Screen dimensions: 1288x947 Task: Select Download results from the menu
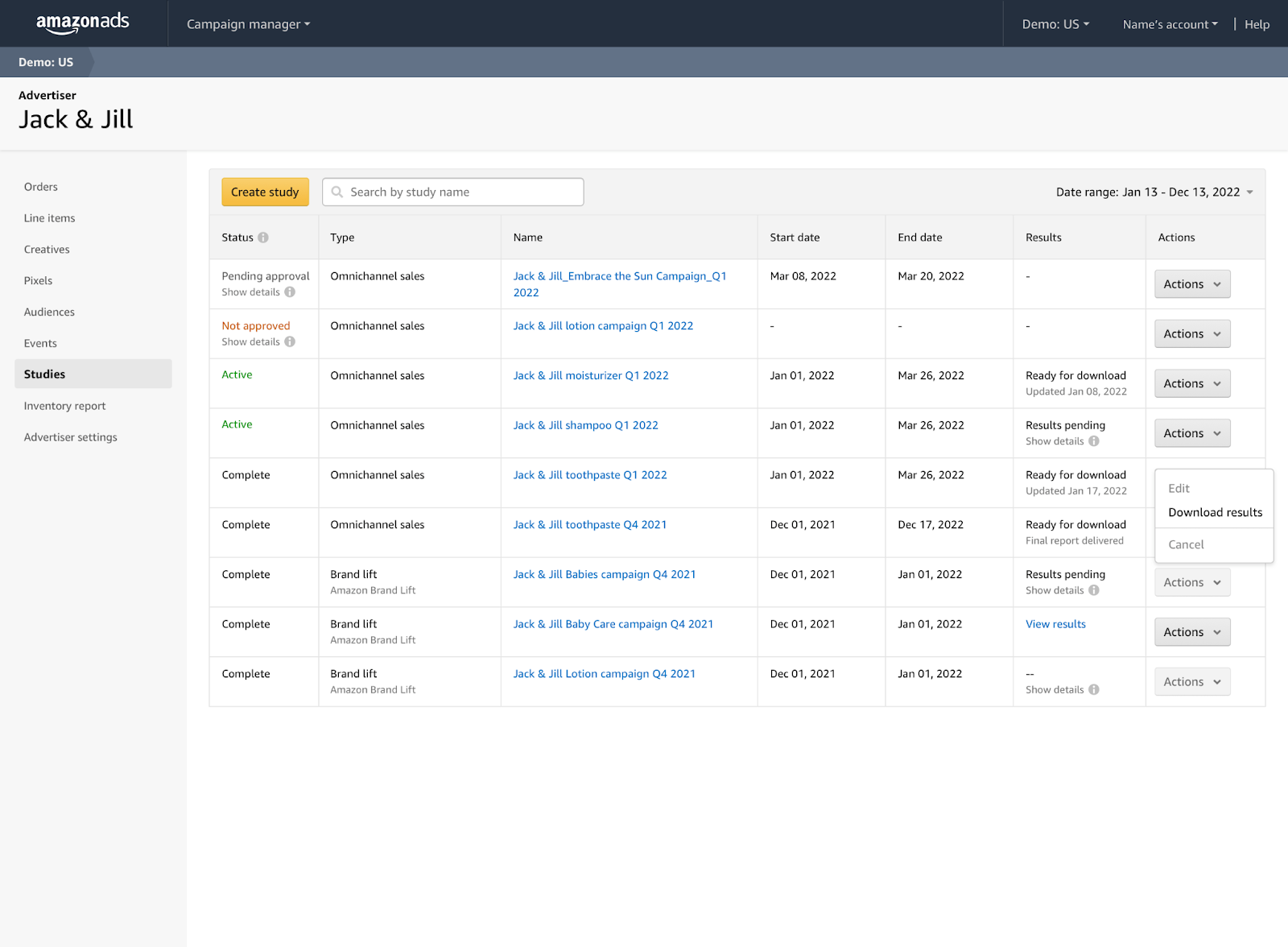click(1215, 513)
